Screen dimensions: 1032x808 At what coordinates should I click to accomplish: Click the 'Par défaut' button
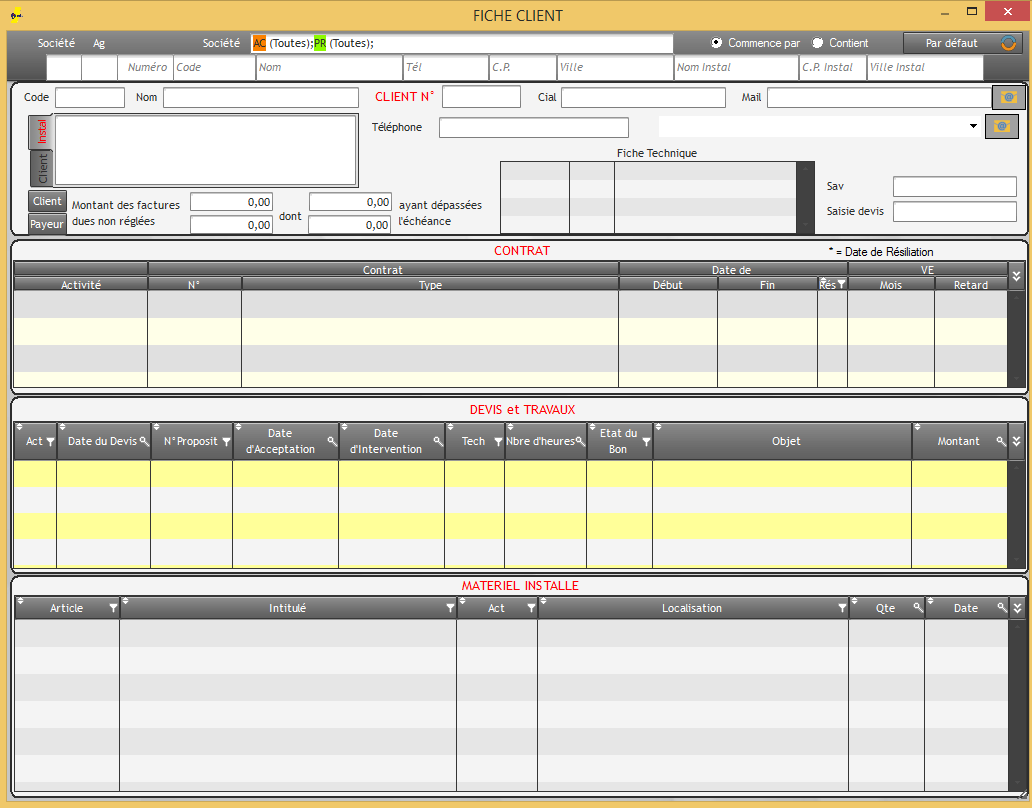[x=951, y=43]
